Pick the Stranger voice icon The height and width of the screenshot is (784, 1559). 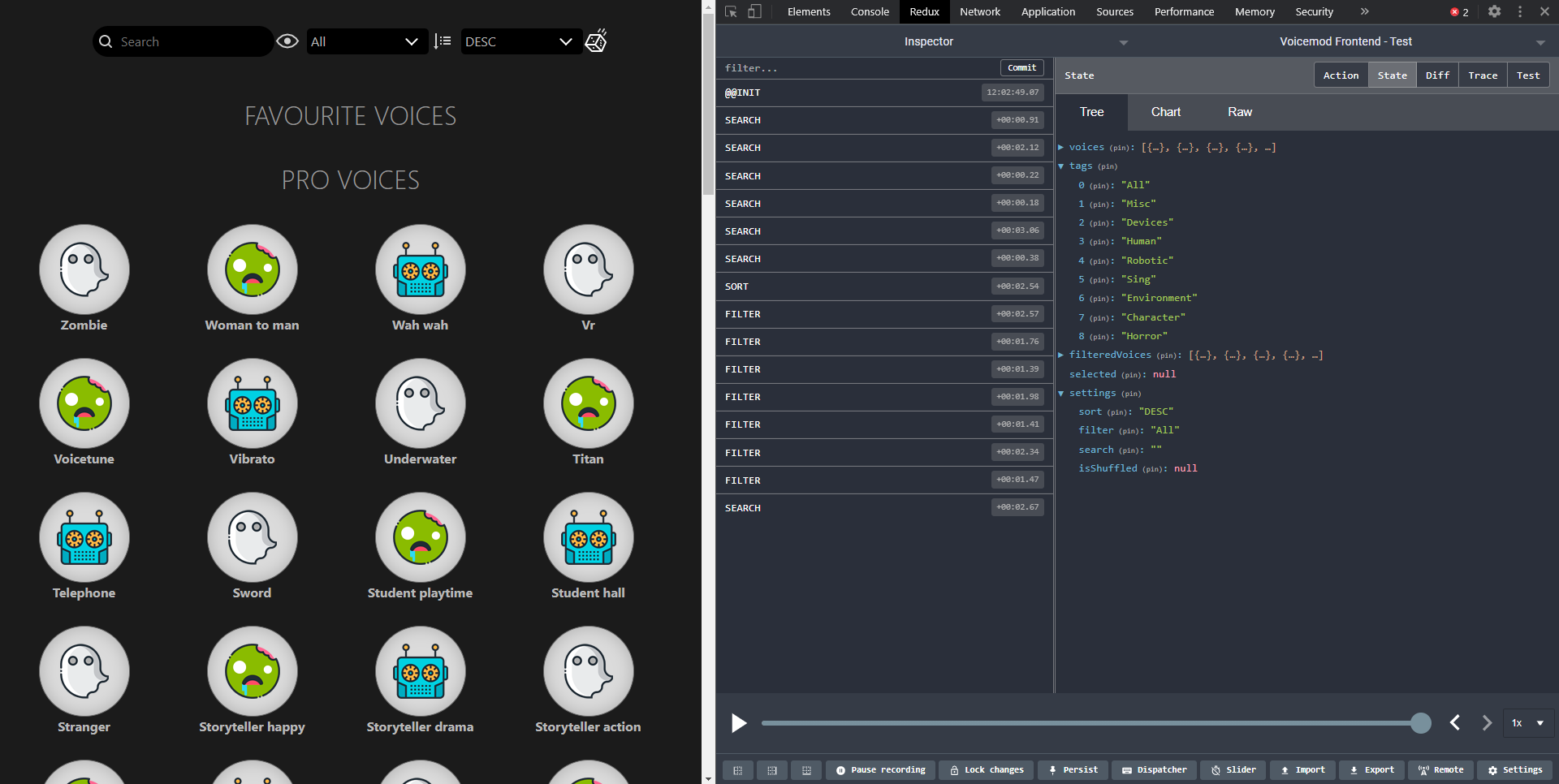84,671
